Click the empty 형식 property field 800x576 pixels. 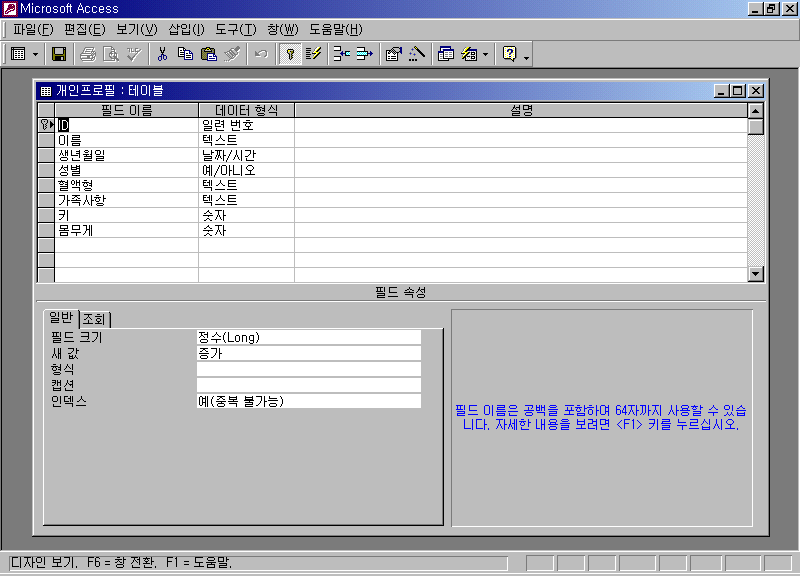[309, 369]
